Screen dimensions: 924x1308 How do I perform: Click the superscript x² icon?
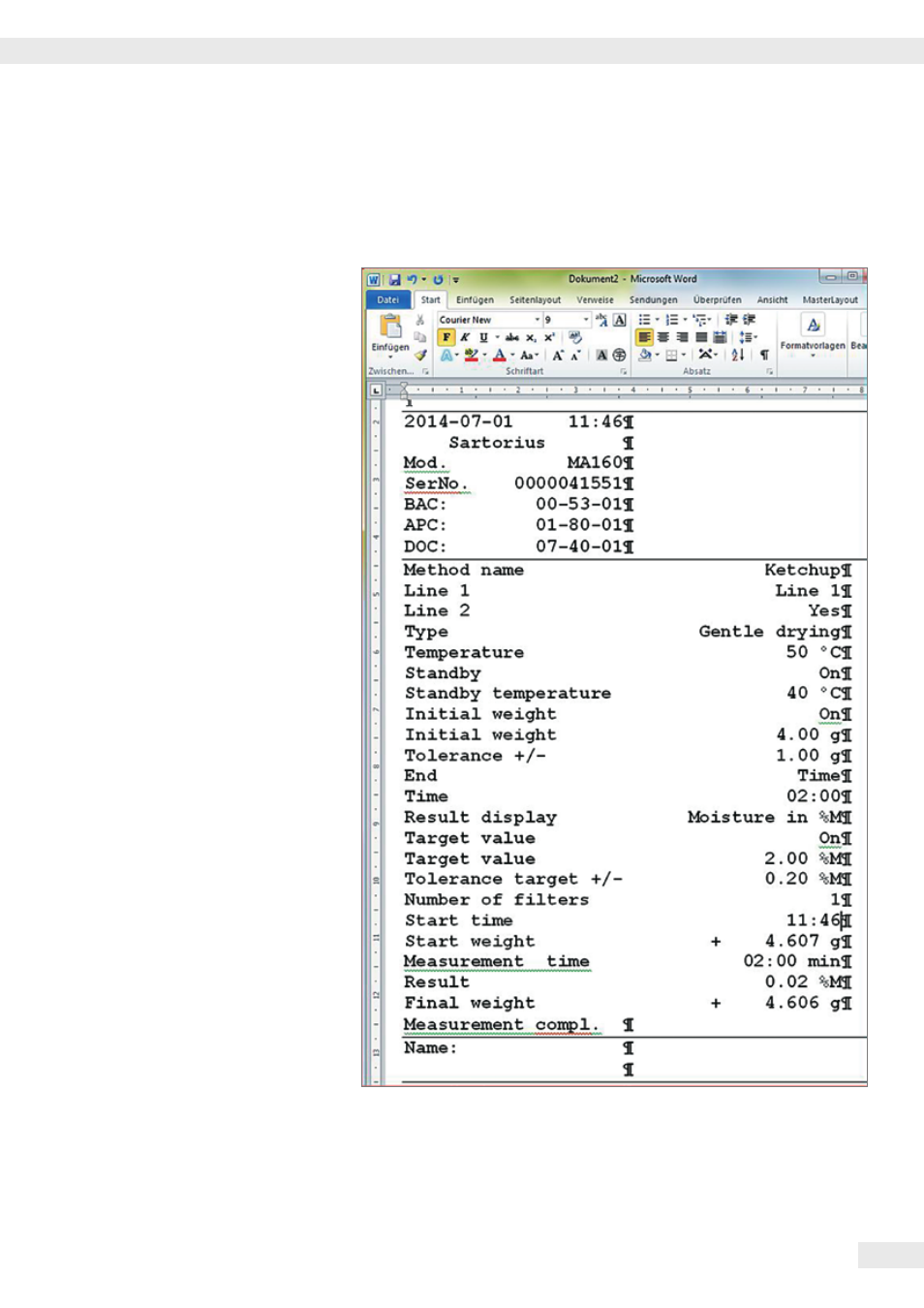pyautogui.click(x=549, y=337)
